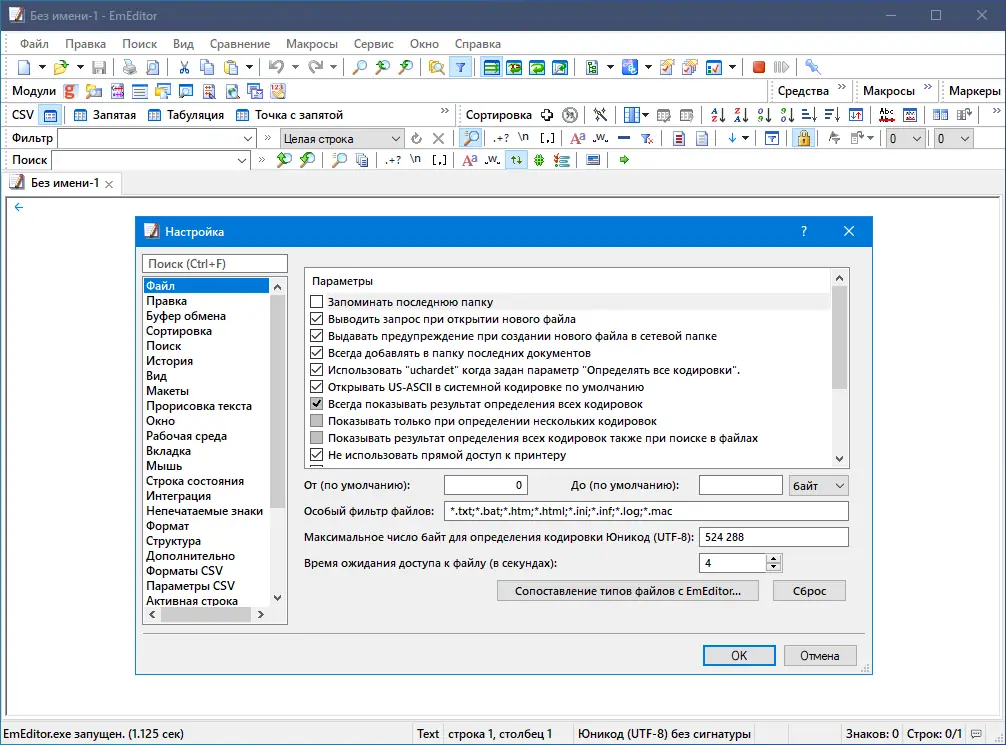
Task: Check Запоминать последнюю папку
Action: click(x=316, y=302)
